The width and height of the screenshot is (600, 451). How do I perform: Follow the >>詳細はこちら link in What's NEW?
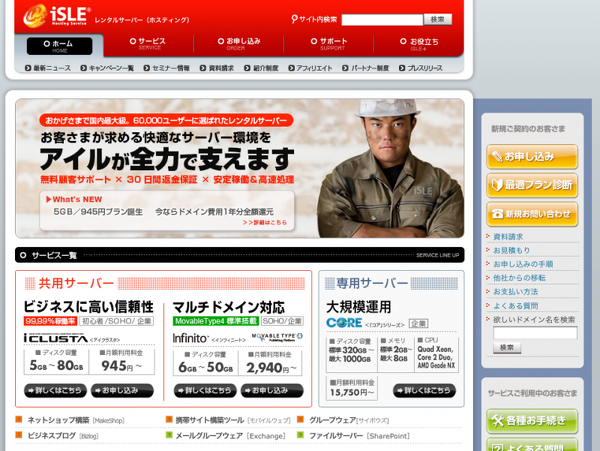tap(264, 222)
